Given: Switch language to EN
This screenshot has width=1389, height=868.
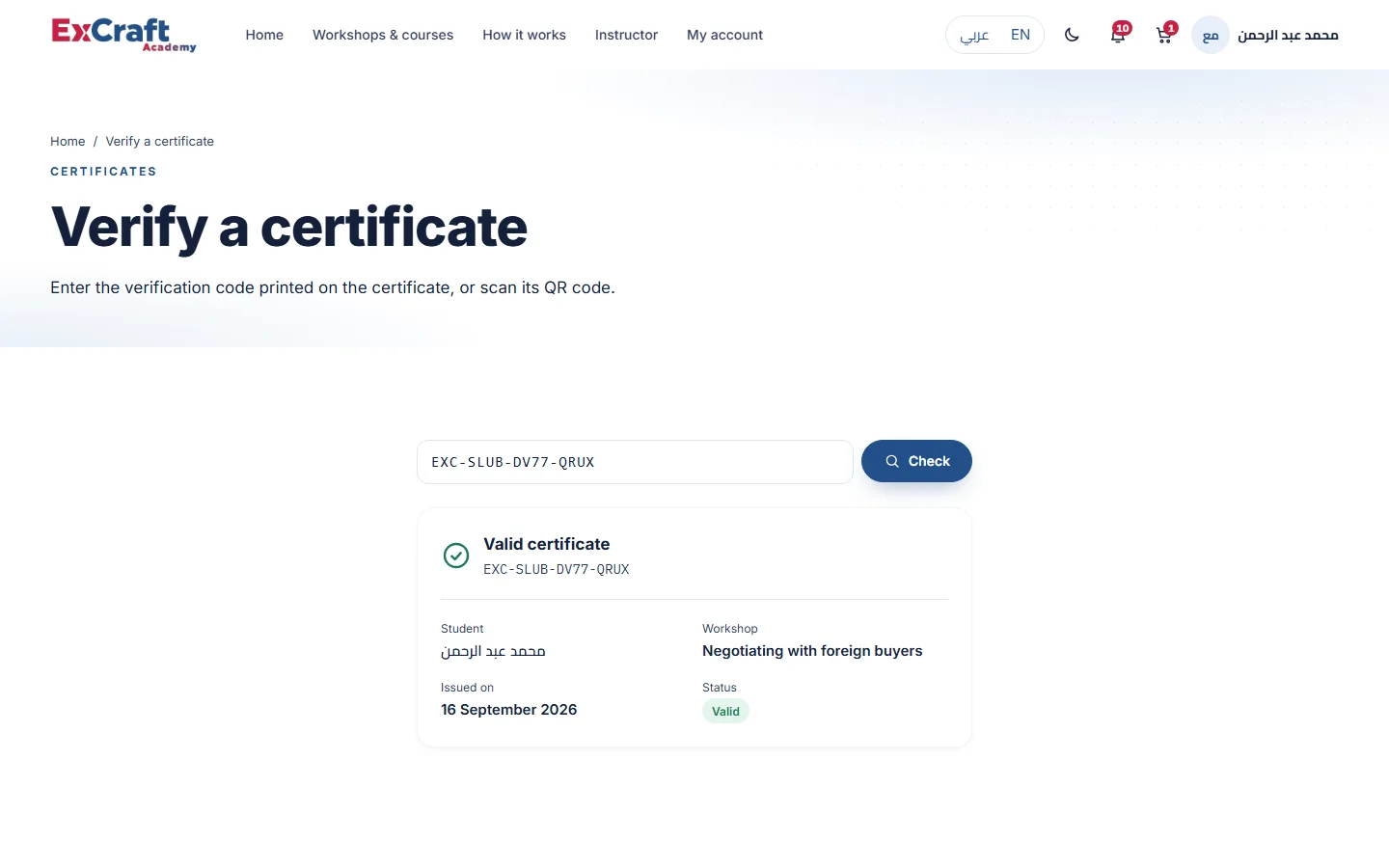Looking at the screenshot, I should pyautogui.click(x=1021, y=35).
